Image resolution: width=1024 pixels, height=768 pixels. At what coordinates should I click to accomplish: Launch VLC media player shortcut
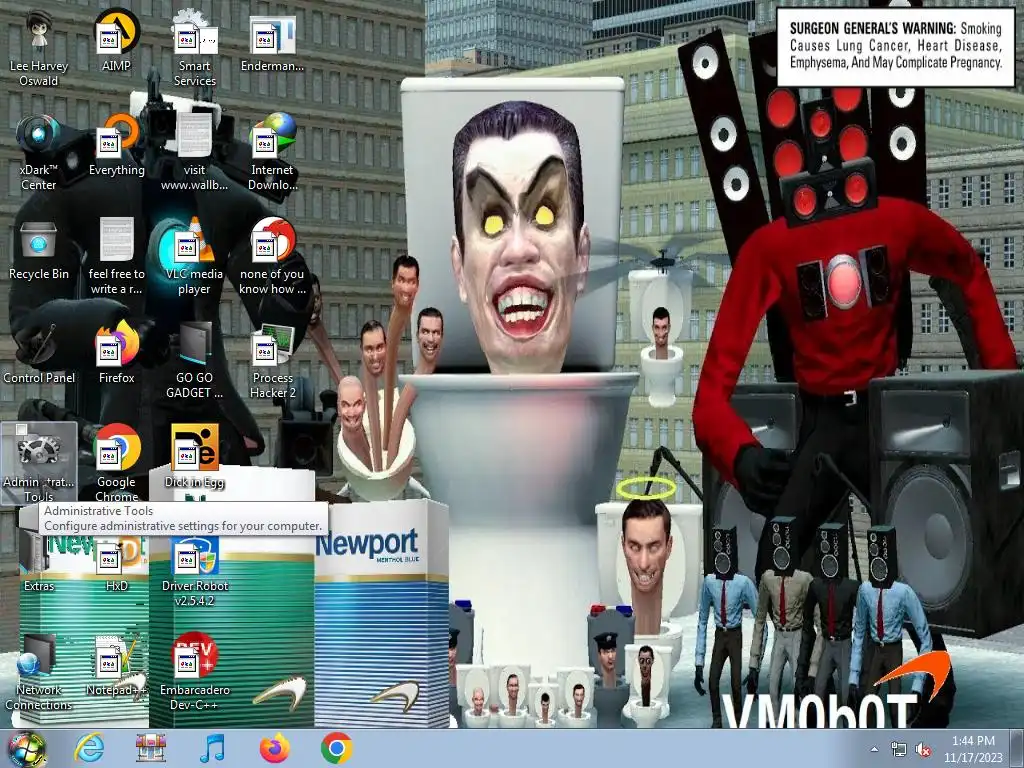pyautogui.click(x=195, y=256)
